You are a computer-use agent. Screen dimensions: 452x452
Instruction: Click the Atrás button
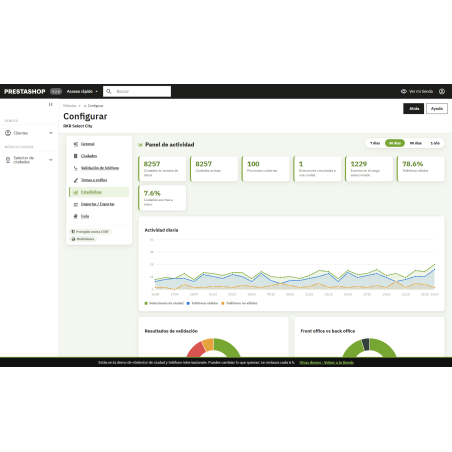point(414,109)
